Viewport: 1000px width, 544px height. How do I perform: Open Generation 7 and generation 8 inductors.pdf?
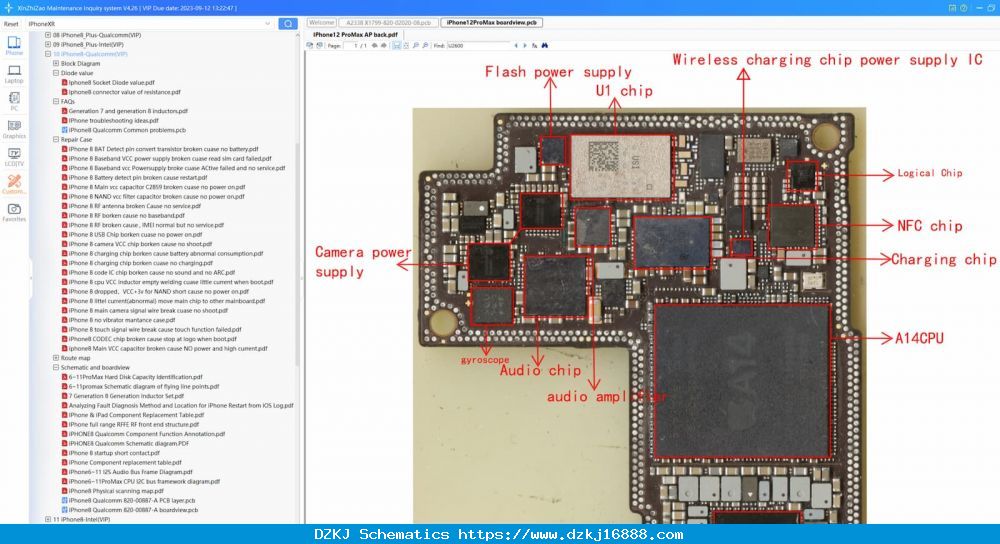(128, 111)
